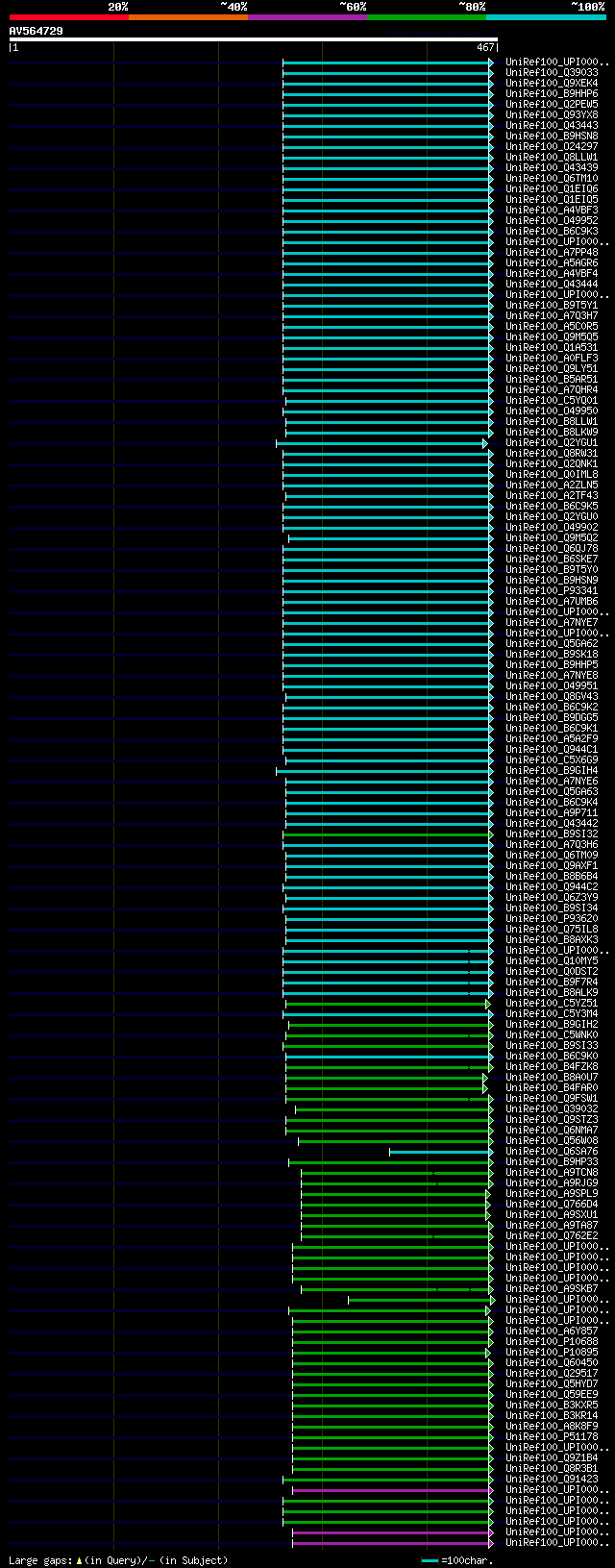Click the purple ~60% identity legend segment
Image resolution: width=615 pixels, height=1568 pixels.
click(307, 17)
